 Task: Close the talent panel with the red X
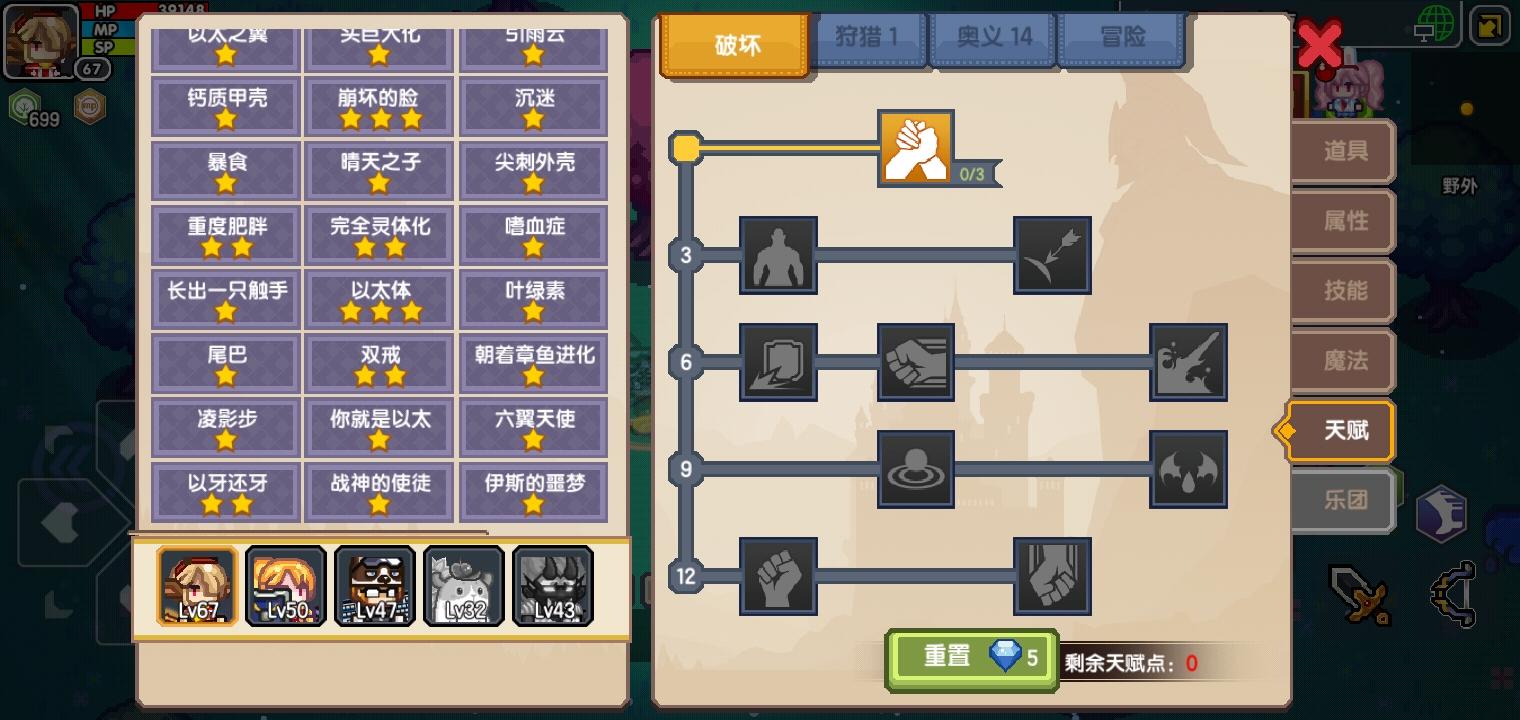(1320, 45)
